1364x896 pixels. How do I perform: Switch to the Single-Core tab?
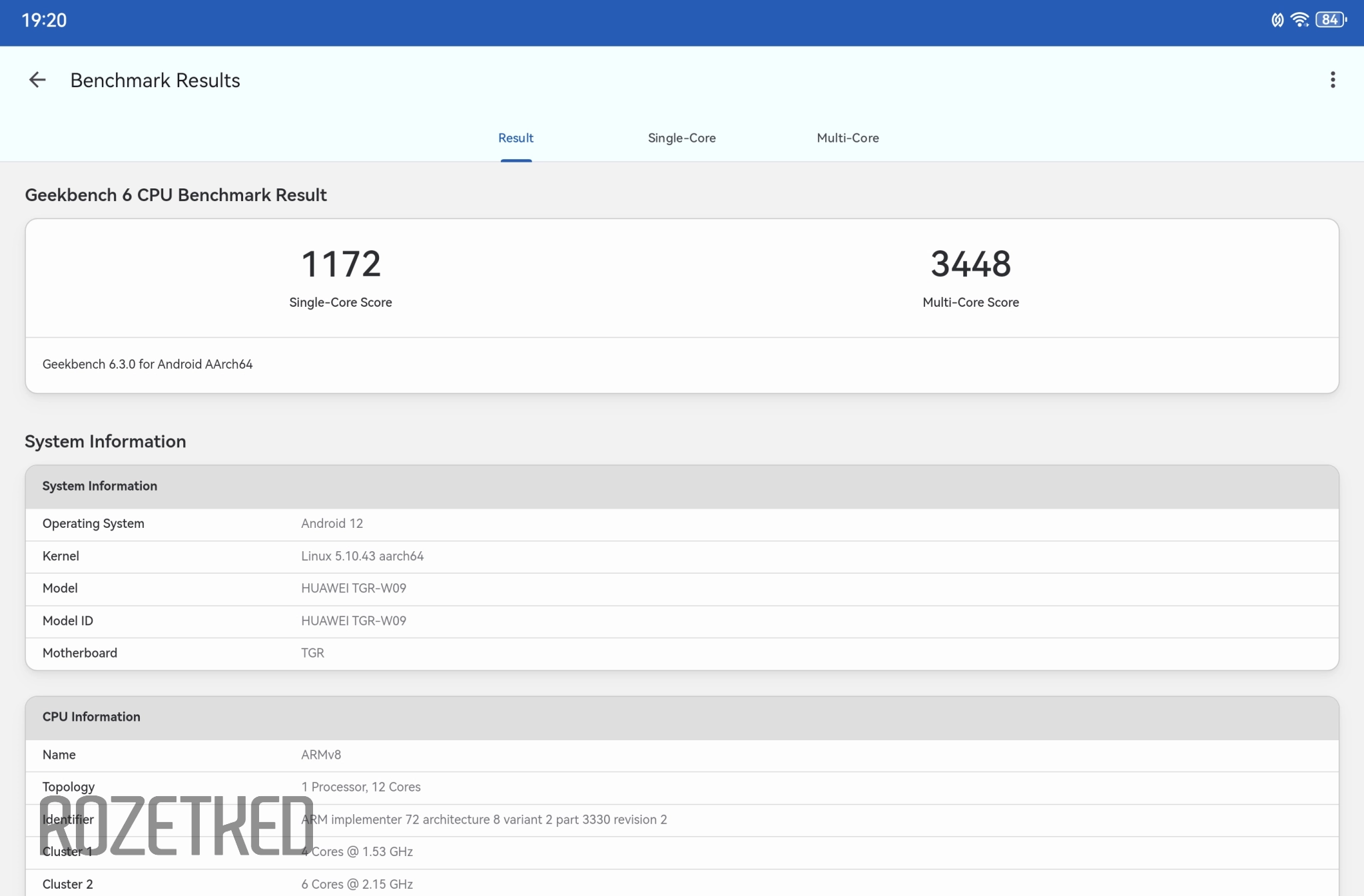coord(681,138)
